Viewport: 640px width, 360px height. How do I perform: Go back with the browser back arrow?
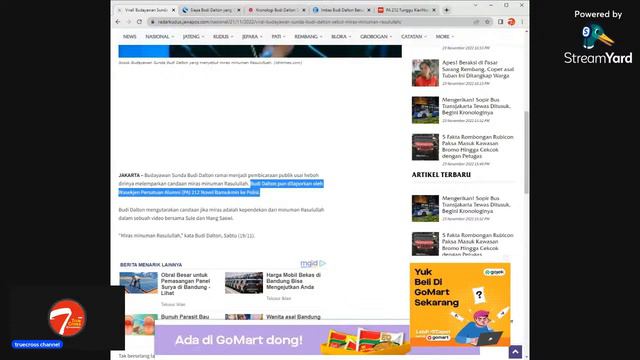(118, 22)
